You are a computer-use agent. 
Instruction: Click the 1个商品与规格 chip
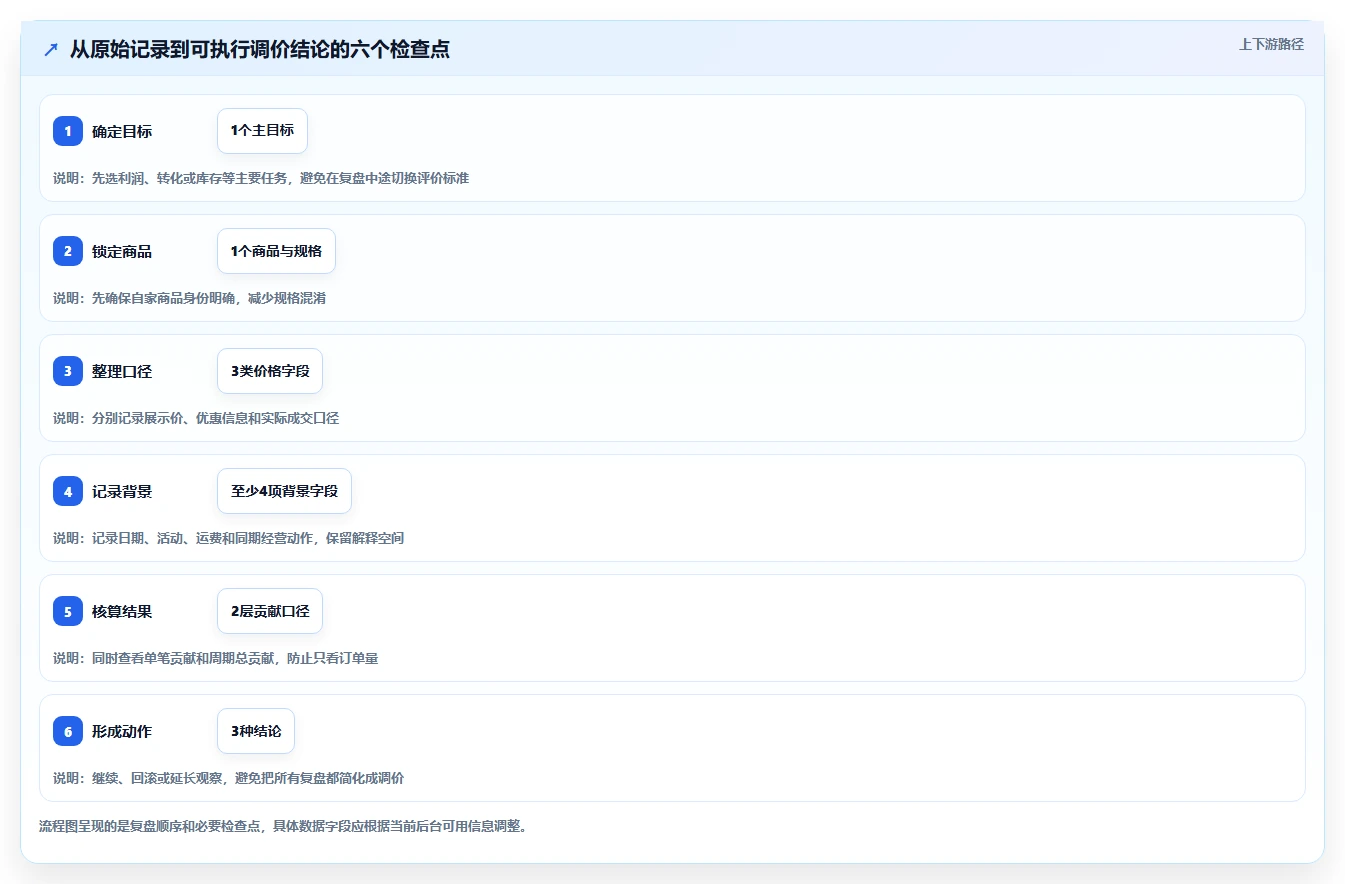(x=276, y=251)
